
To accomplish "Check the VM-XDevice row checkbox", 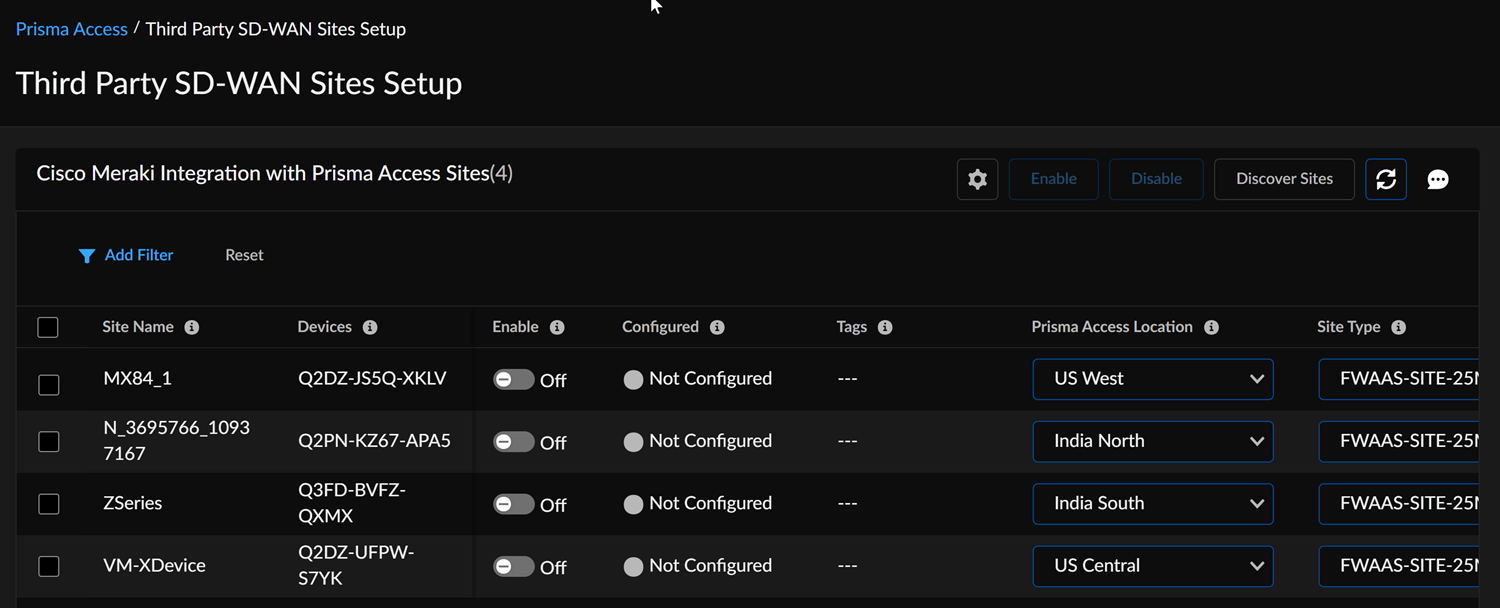I will click(48, 566).
